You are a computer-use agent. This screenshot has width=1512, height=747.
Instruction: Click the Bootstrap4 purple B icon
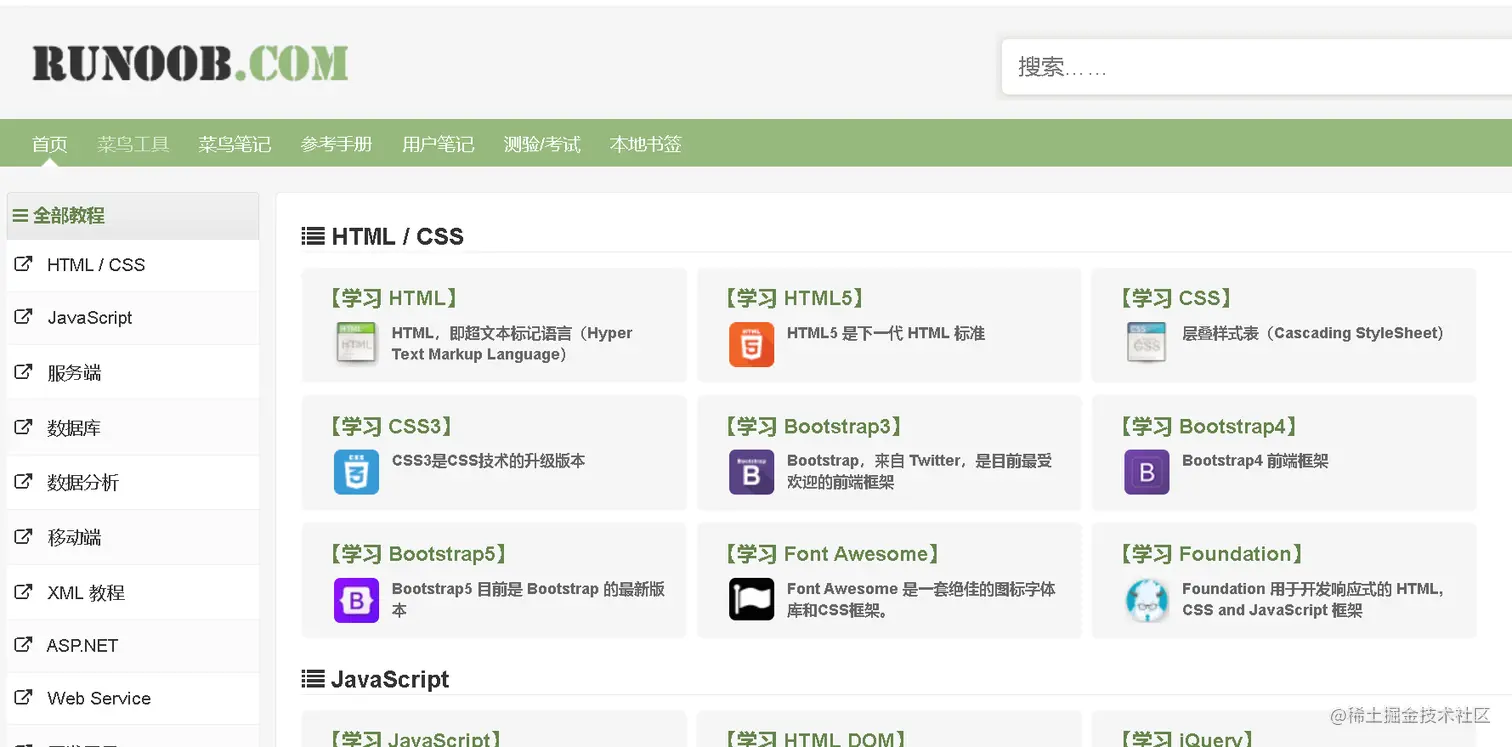pos(1147,471)
